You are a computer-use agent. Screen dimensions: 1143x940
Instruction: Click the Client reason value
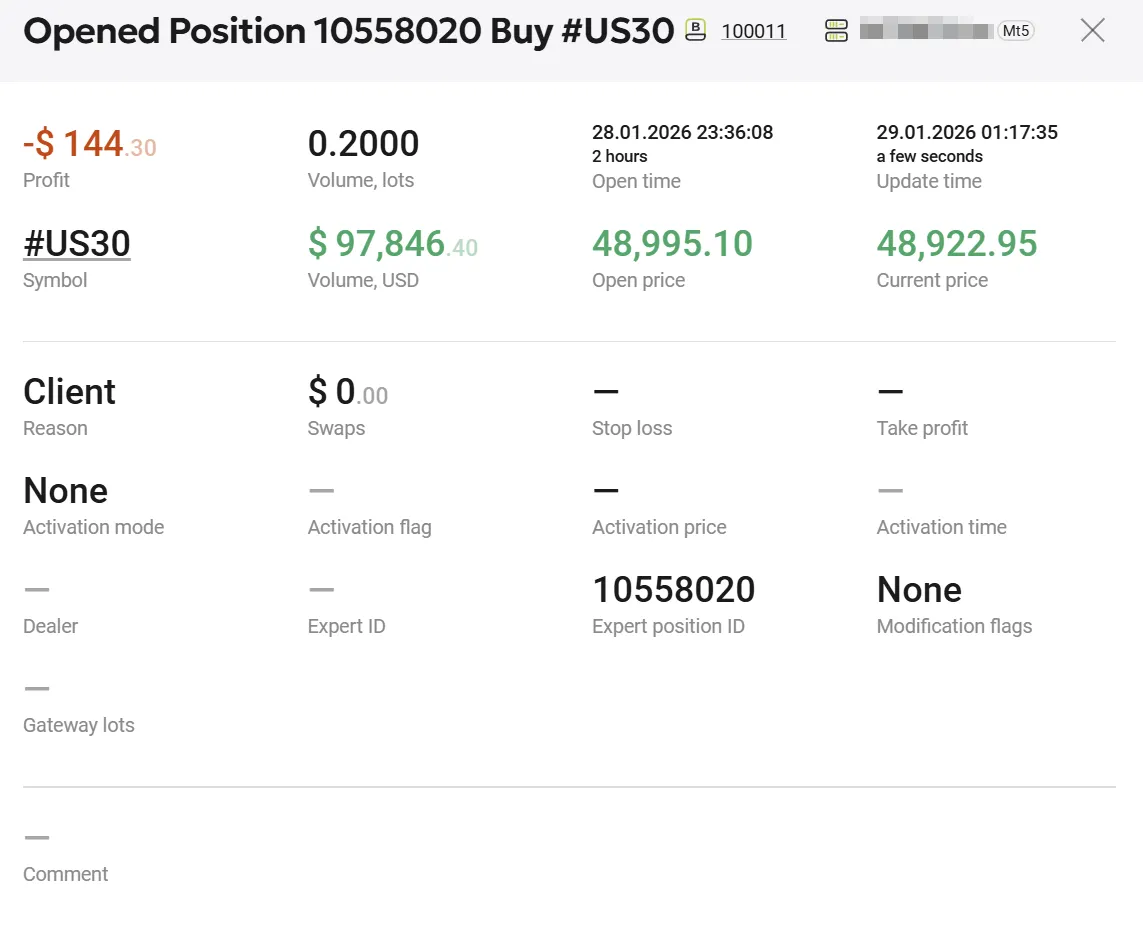(70, 392)
